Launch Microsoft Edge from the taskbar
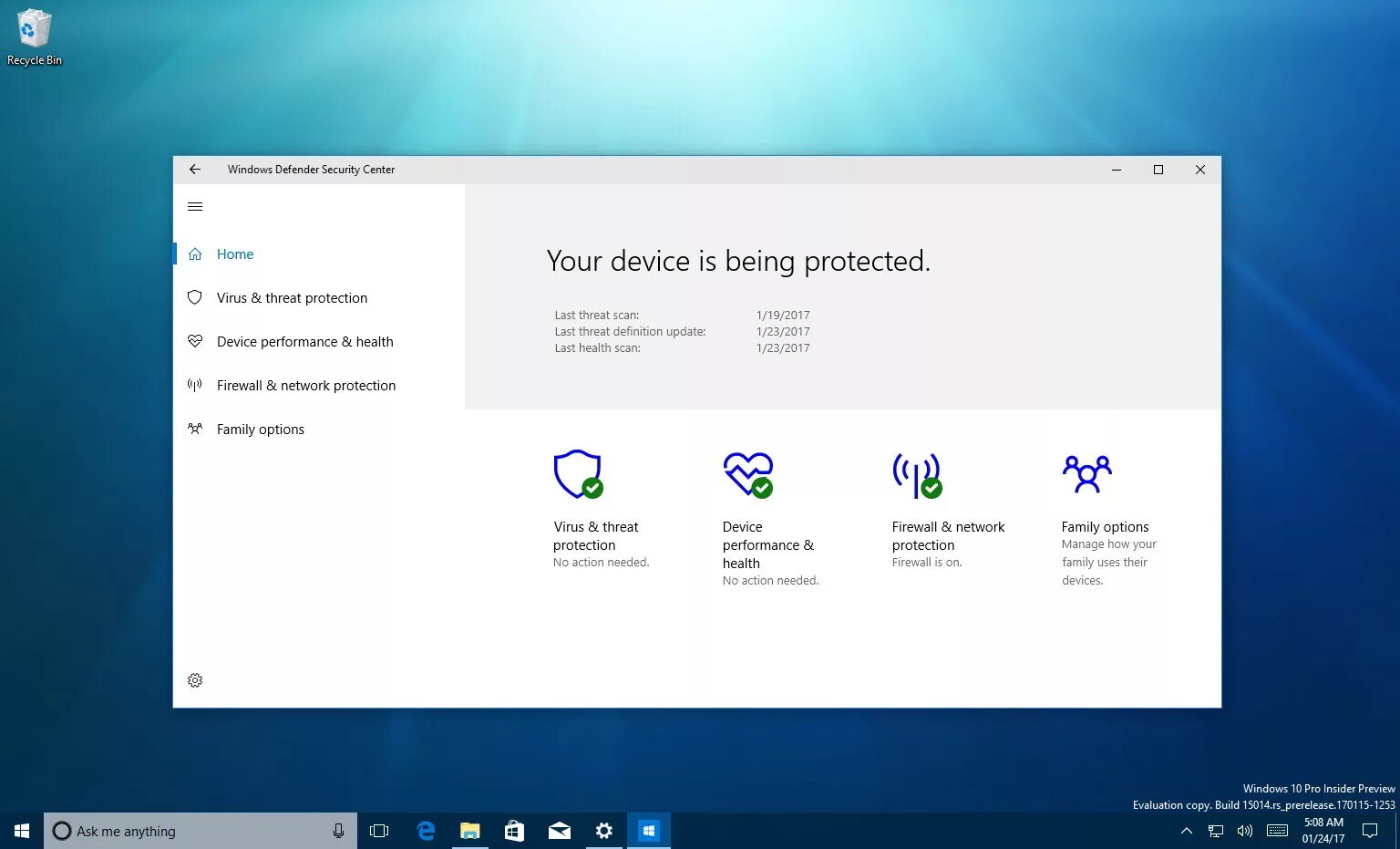The width and height of the screenshot is (1400, 849). tap(426, 831)
